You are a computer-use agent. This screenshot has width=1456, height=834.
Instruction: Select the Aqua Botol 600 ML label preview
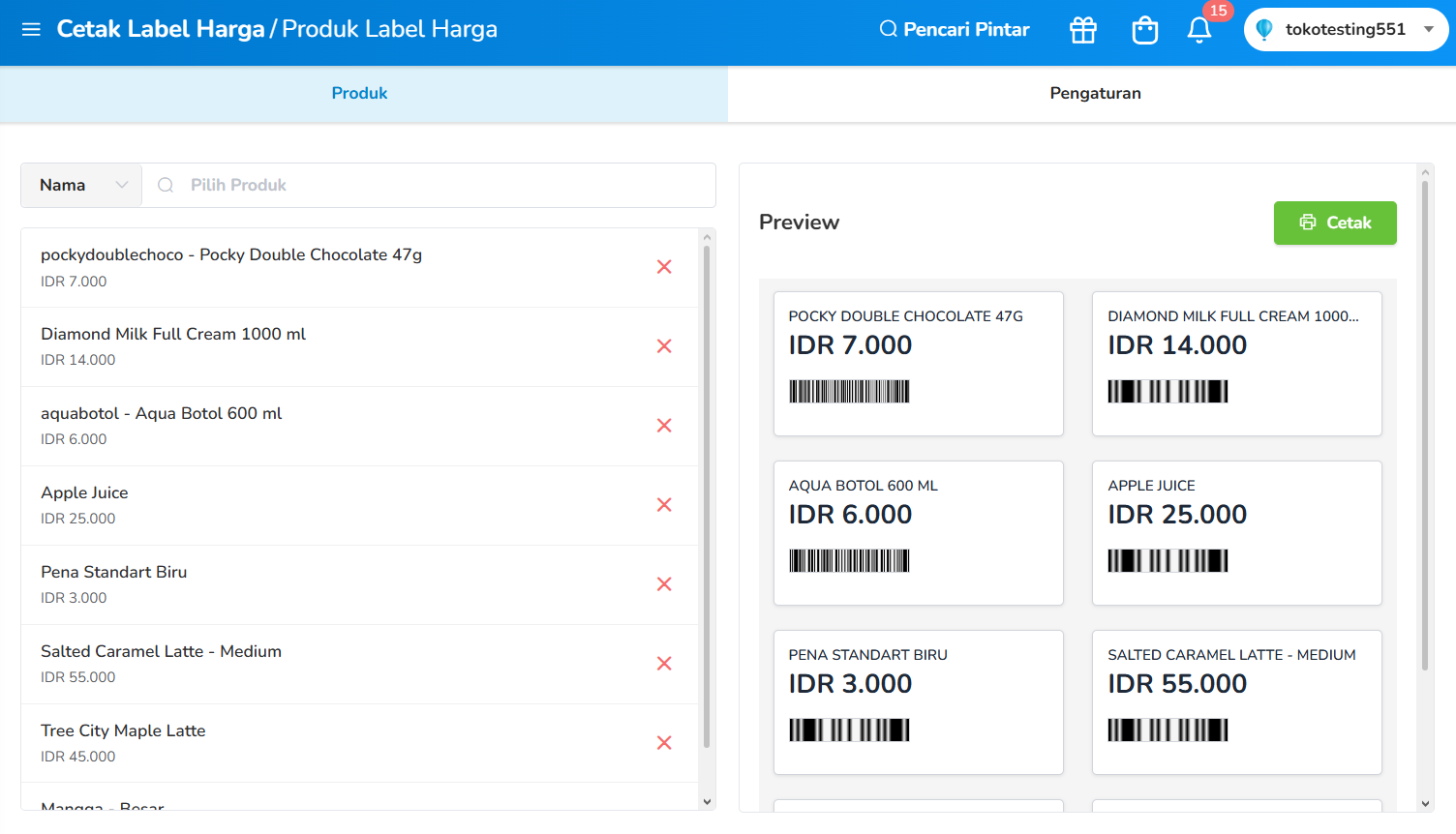[x=919, y=533]
